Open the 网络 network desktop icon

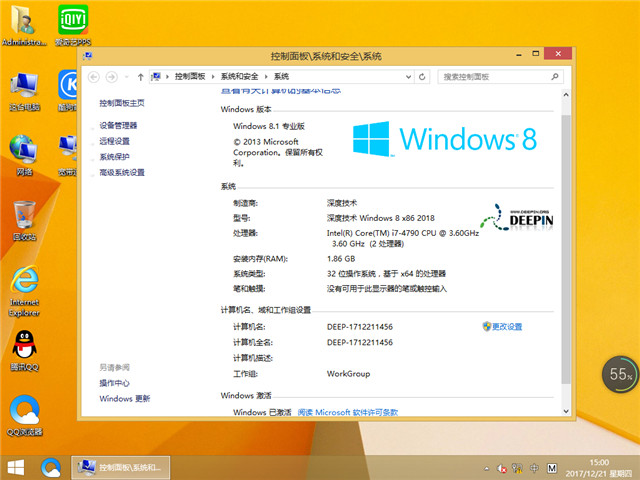[24, 154]
